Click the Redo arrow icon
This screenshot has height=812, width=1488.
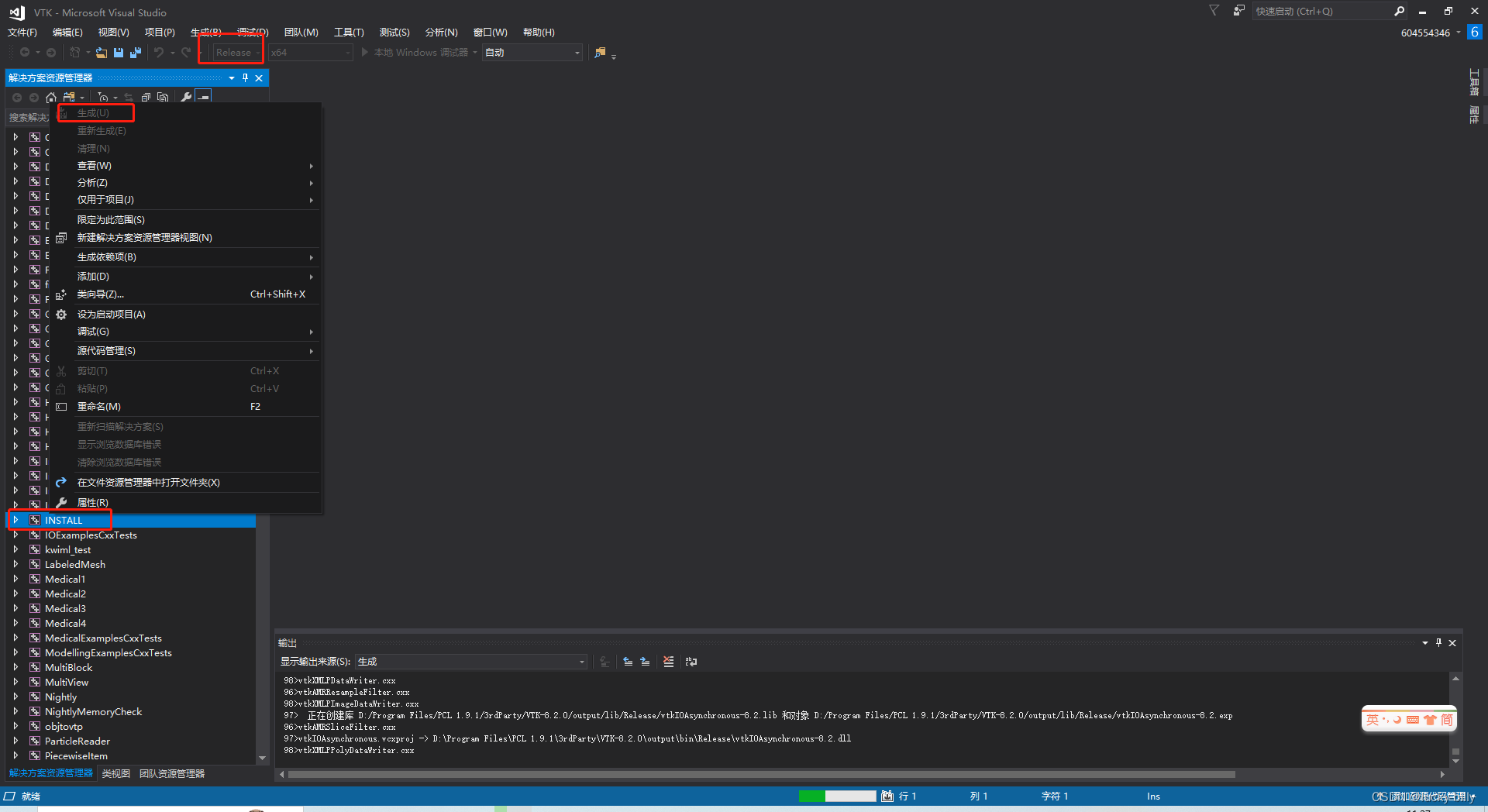coord(186,53)
